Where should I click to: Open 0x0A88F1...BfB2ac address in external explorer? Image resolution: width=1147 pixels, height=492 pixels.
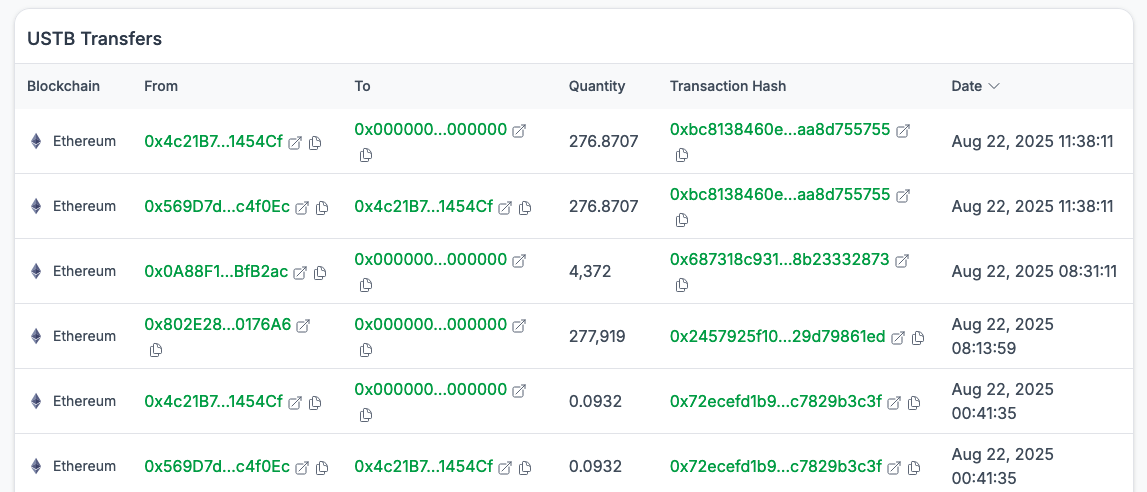pos(300,273)
